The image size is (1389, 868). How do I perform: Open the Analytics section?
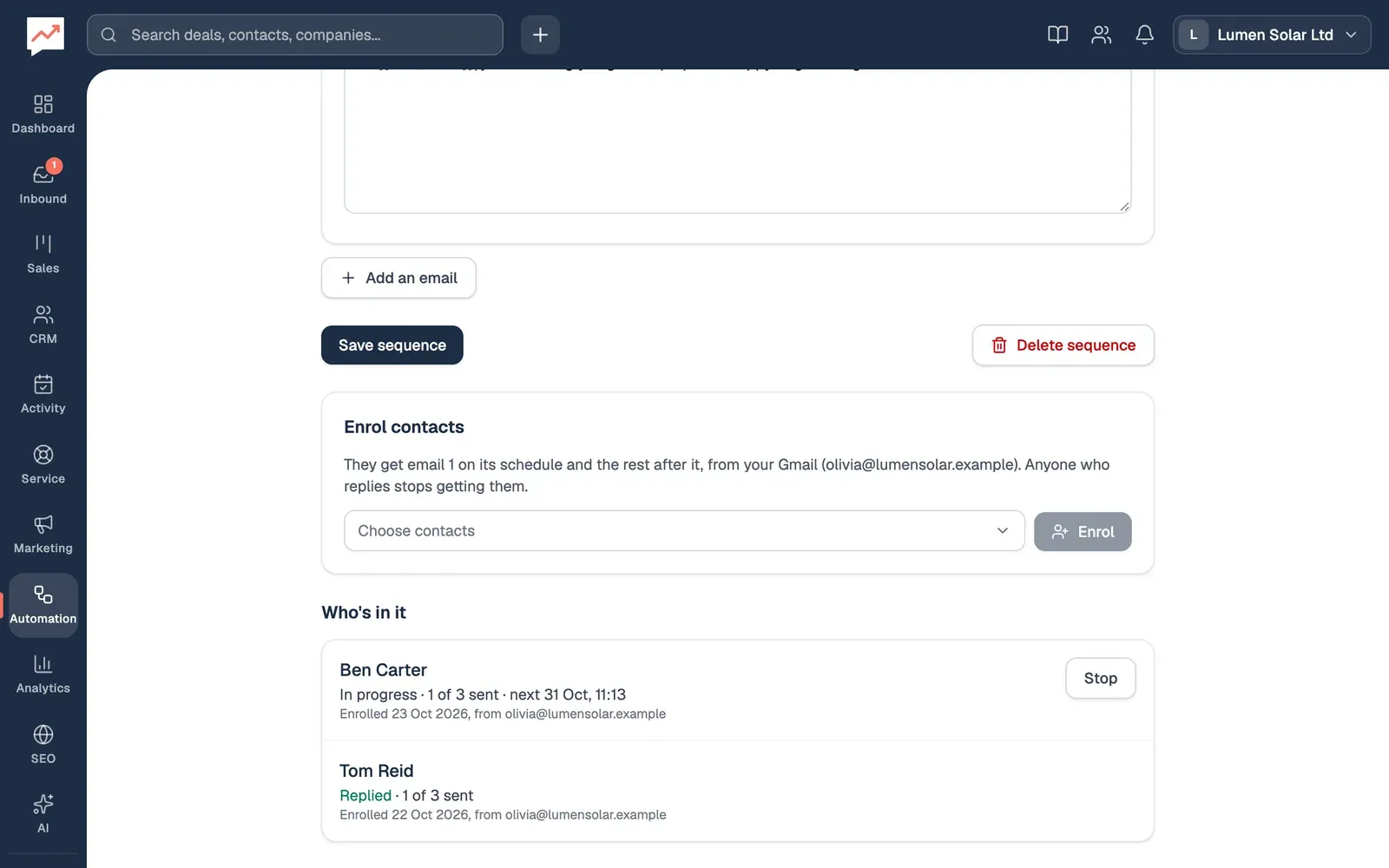(43, 674)
